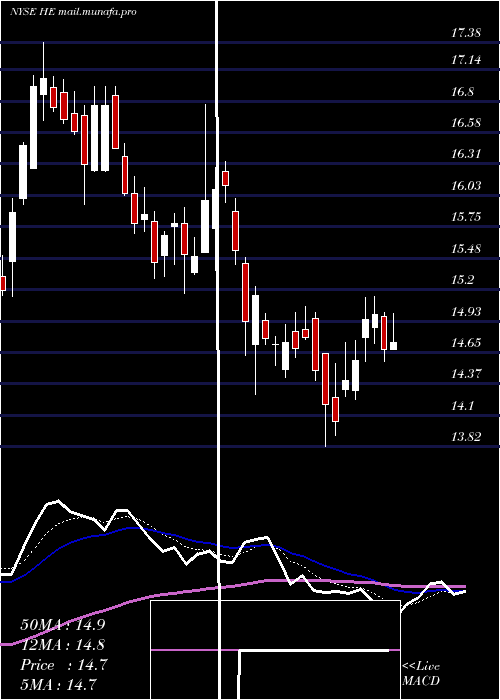Image resolution: width=500 pixels, height=700 pixels.
Task: Click the 16.31 price axis label
Action: [x=466, y=154]
